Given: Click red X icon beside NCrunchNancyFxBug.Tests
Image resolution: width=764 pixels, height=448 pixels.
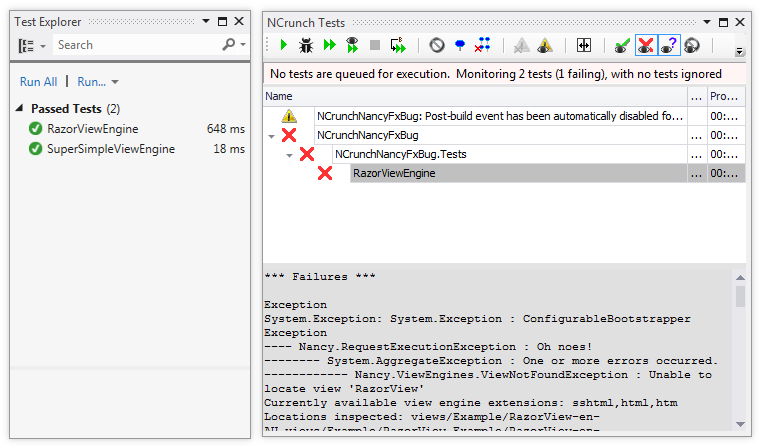Looking at the screenshot, I should 307,154.
